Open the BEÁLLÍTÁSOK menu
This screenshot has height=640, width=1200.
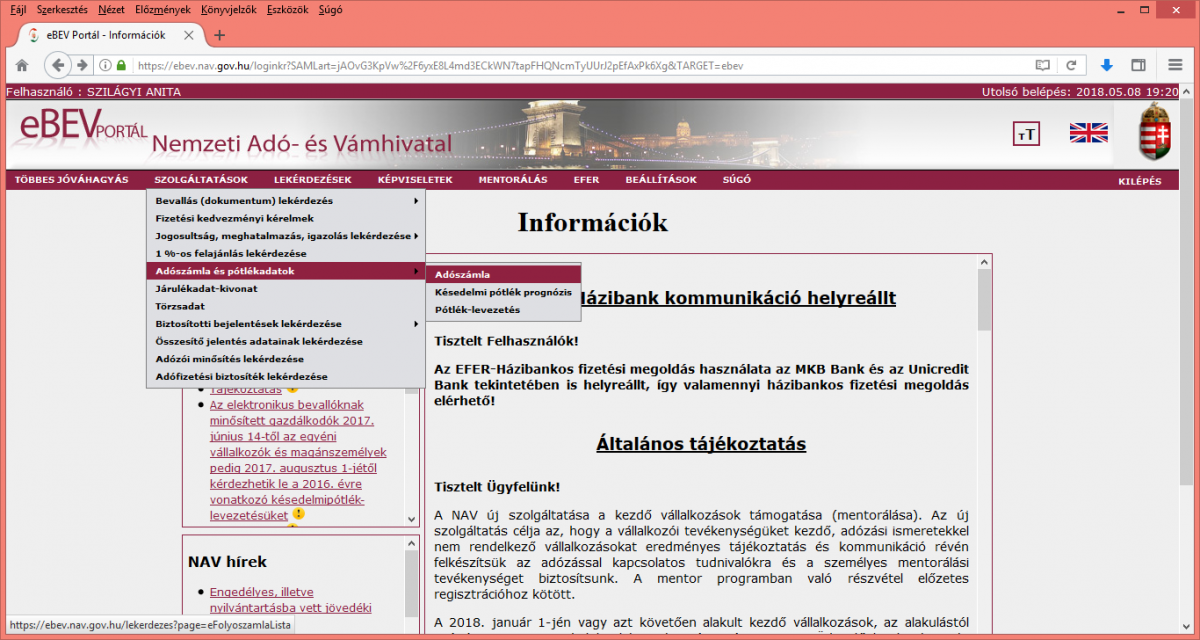661,180
